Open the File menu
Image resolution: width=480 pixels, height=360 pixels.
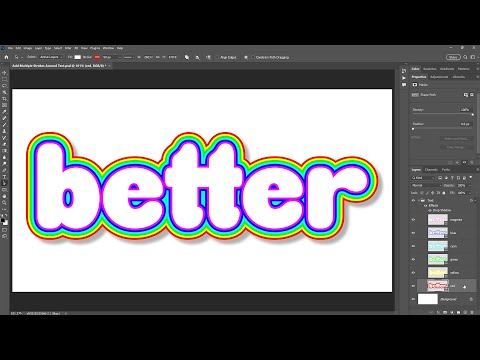coord(10,48)
